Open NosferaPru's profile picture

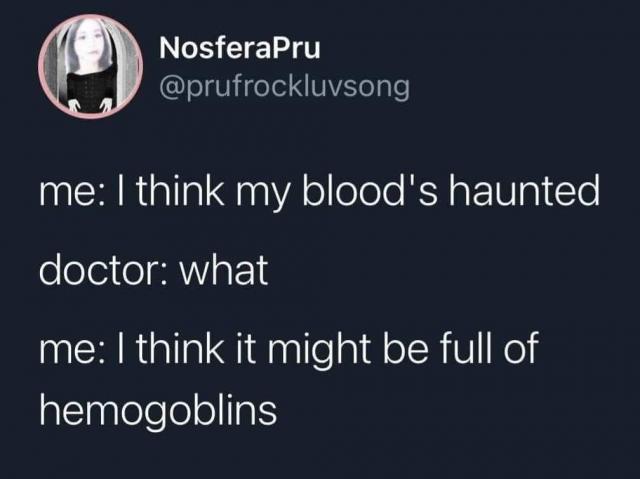91,67
